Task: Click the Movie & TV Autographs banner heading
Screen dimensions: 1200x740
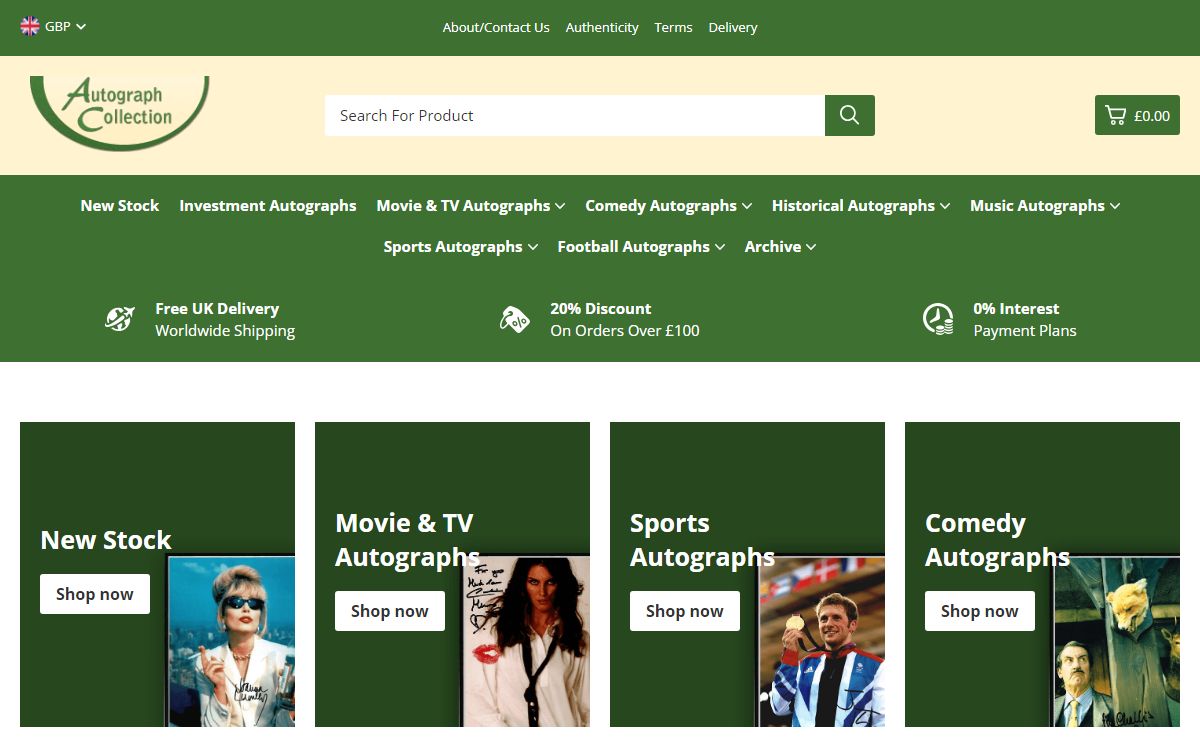Action: point(407,540)
